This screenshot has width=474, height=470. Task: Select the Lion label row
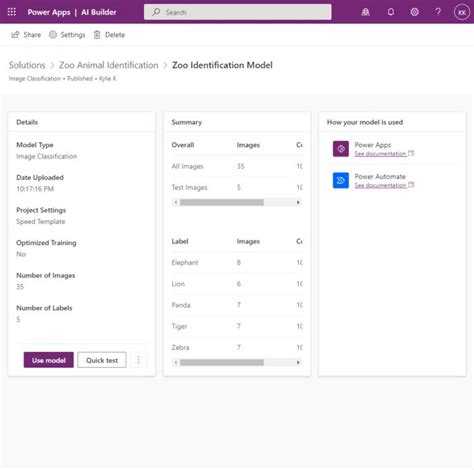(237, 284)
